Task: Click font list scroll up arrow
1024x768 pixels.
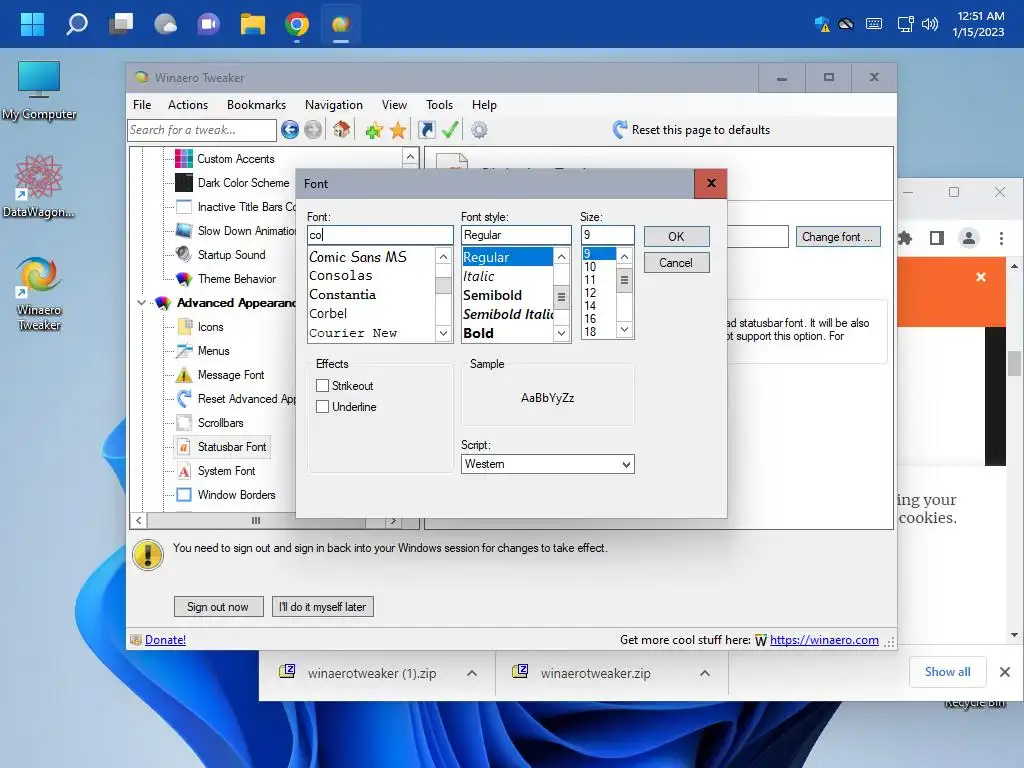Action: [443, 257]
